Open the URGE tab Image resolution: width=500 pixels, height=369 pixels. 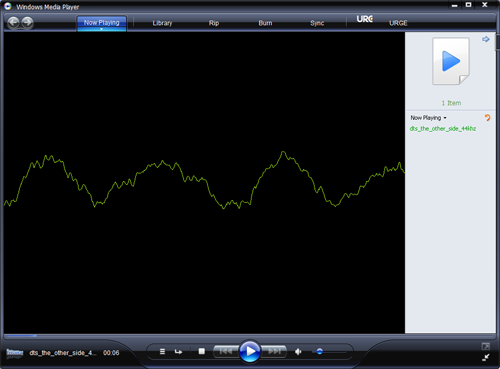pos(398,23)
